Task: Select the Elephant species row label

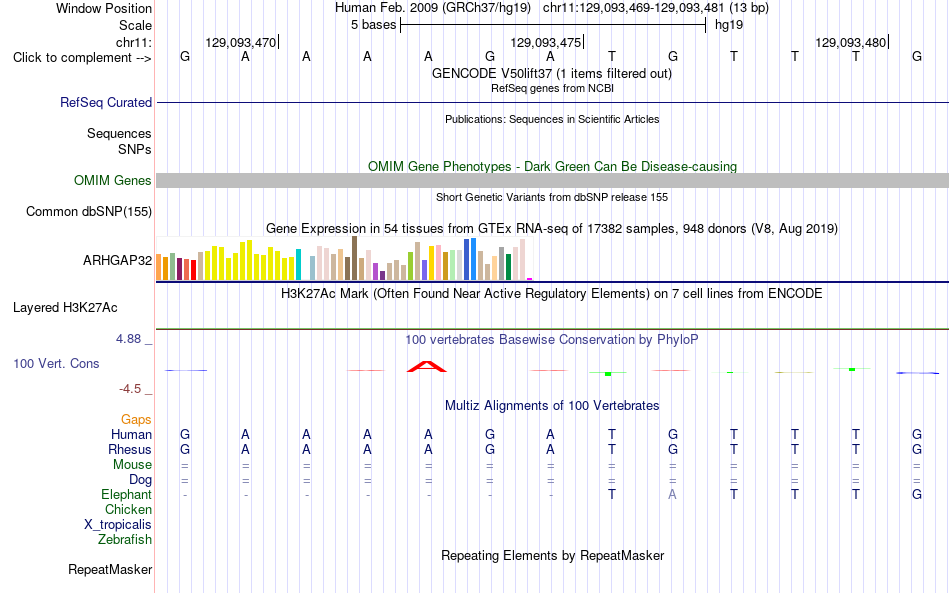Action: (126, 494)
